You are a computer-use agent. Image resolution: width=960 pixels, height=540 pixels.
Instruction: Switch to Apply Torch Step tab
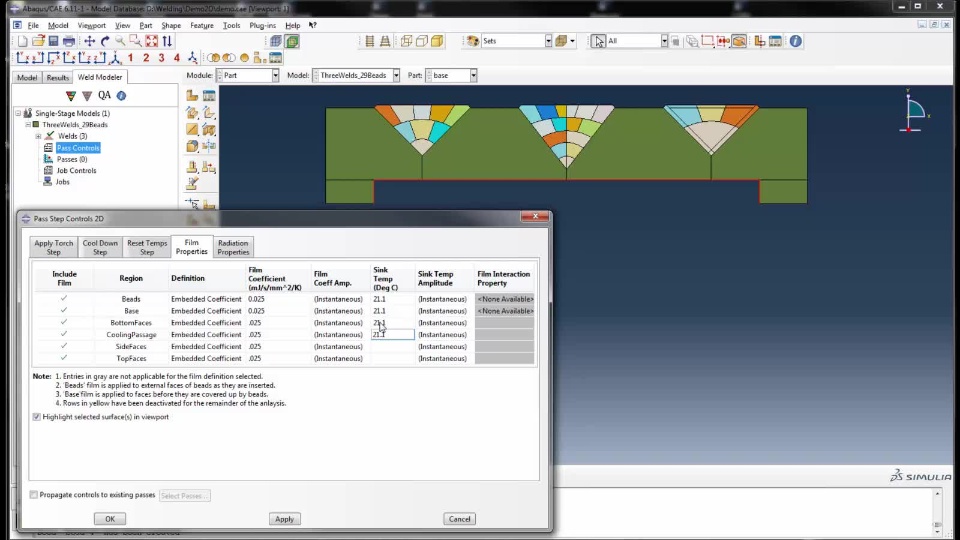(53, 247)
